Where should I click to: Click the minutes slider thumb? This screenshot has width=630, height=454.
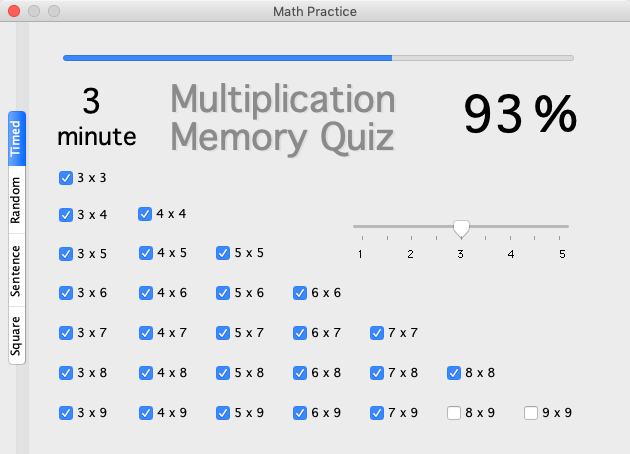tap(461, 229)
